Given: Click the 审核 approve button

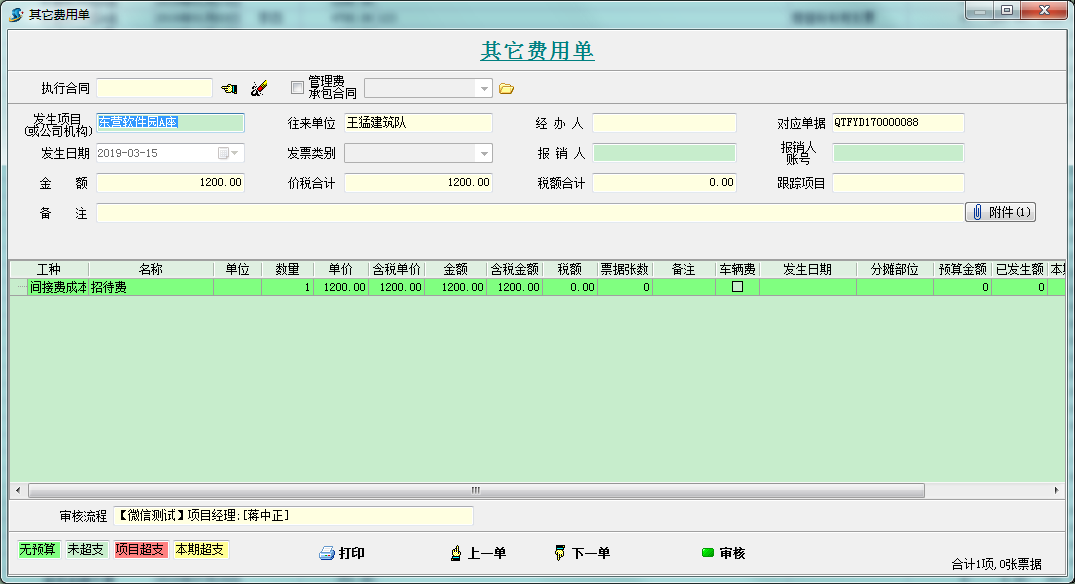Looking at the screenshot, I should (723, 553).
